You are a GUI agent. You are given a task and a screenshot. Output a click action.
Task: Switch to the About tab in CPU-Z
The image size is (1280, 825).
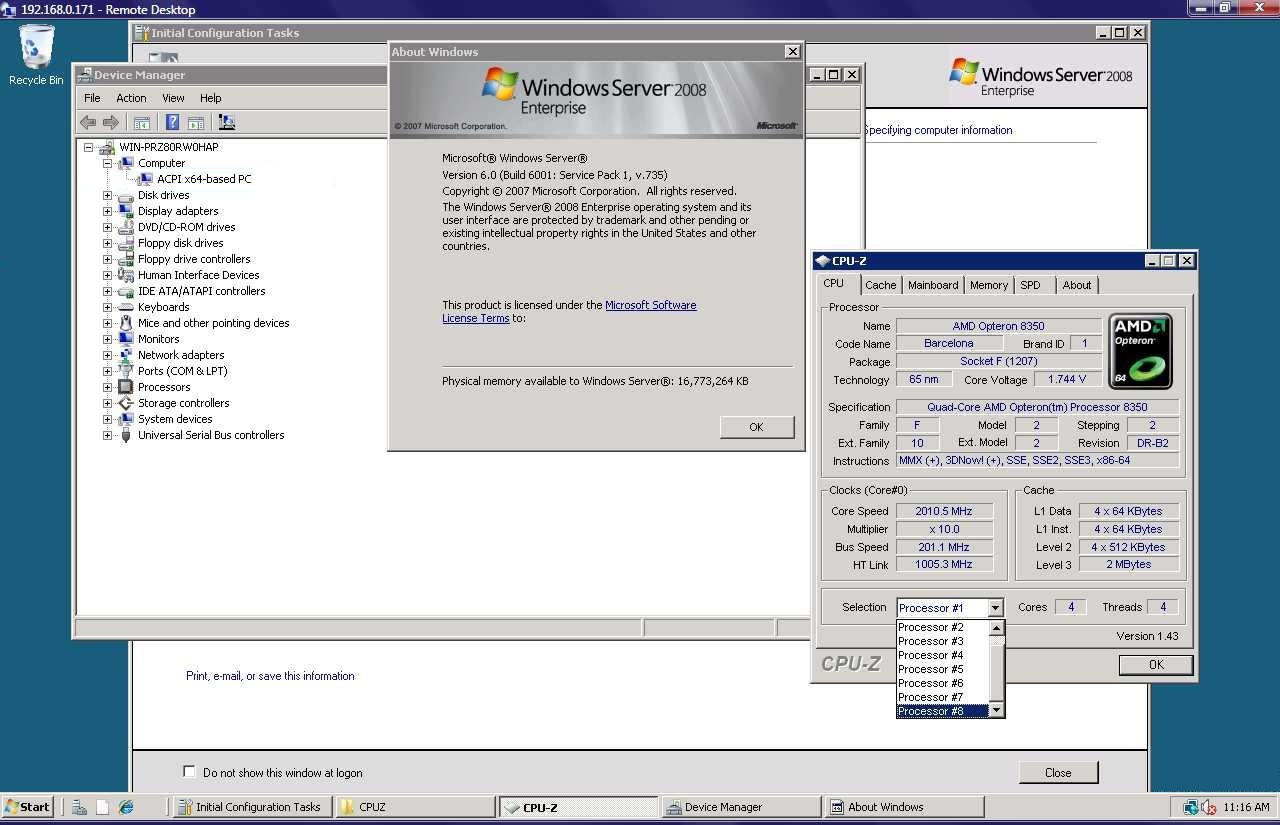tap(1077, 285)
